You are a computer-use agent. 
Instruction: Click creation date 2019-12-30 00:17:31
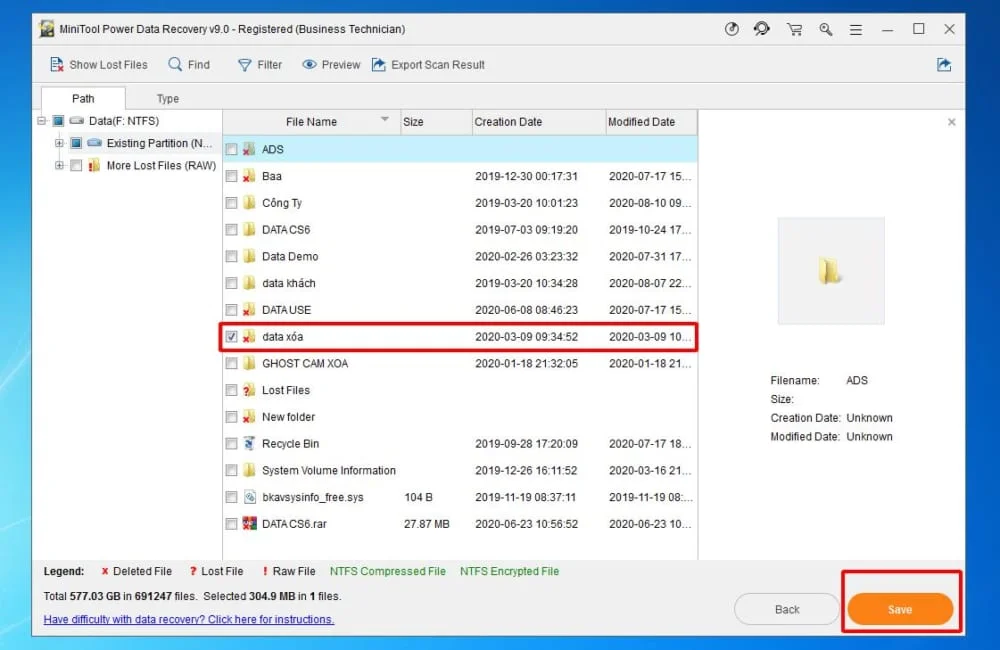click(x=526, y=176)
